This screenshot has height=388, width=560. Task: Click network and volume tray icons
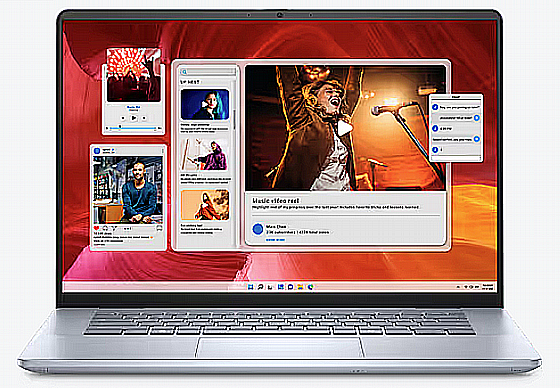[471, 287]
